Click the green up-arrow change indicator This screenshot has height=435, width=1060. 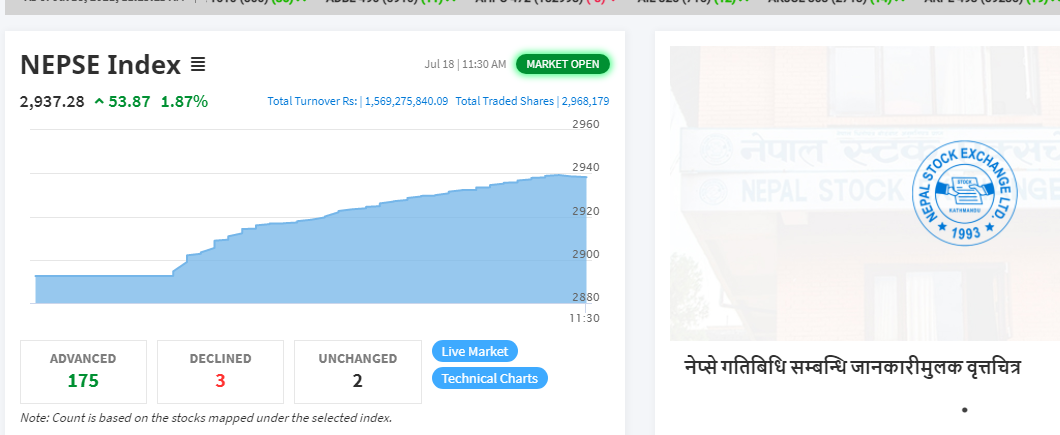[x=99, y=101]
